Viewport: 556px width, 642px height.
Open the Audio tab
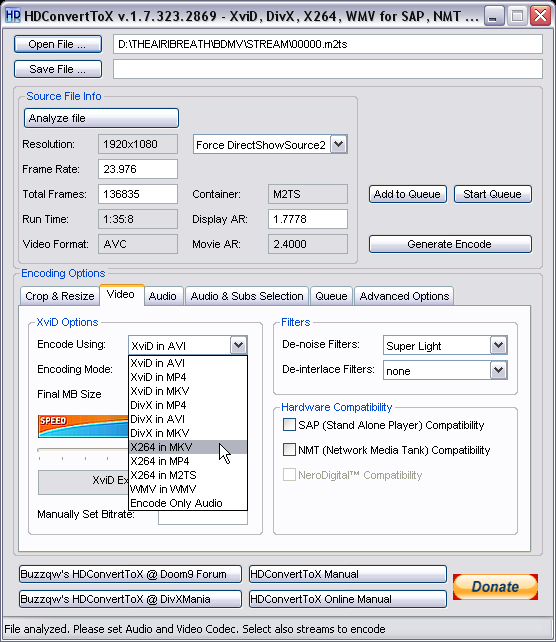point(163,296)
